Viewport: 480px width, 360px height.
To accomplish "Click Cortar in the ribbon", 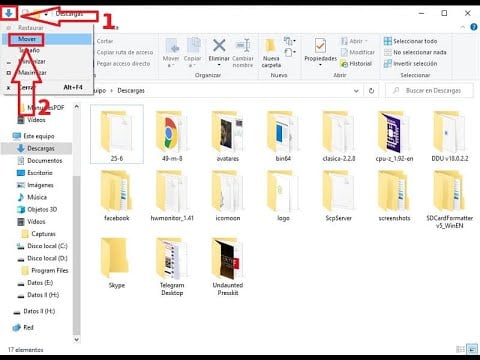I will (x=105, y=41).
